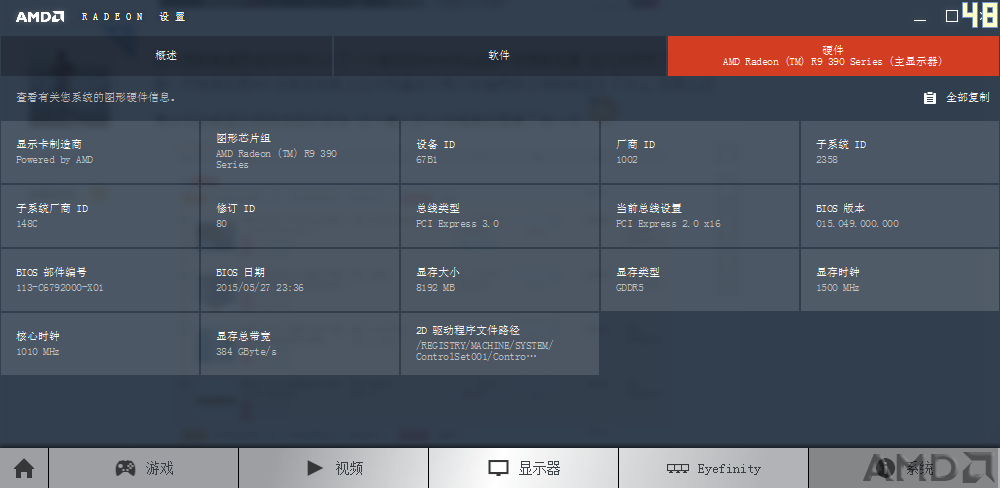Click the info icon on 系统
The height and width of the screenshot is (488, 1000).
(885, 468)
